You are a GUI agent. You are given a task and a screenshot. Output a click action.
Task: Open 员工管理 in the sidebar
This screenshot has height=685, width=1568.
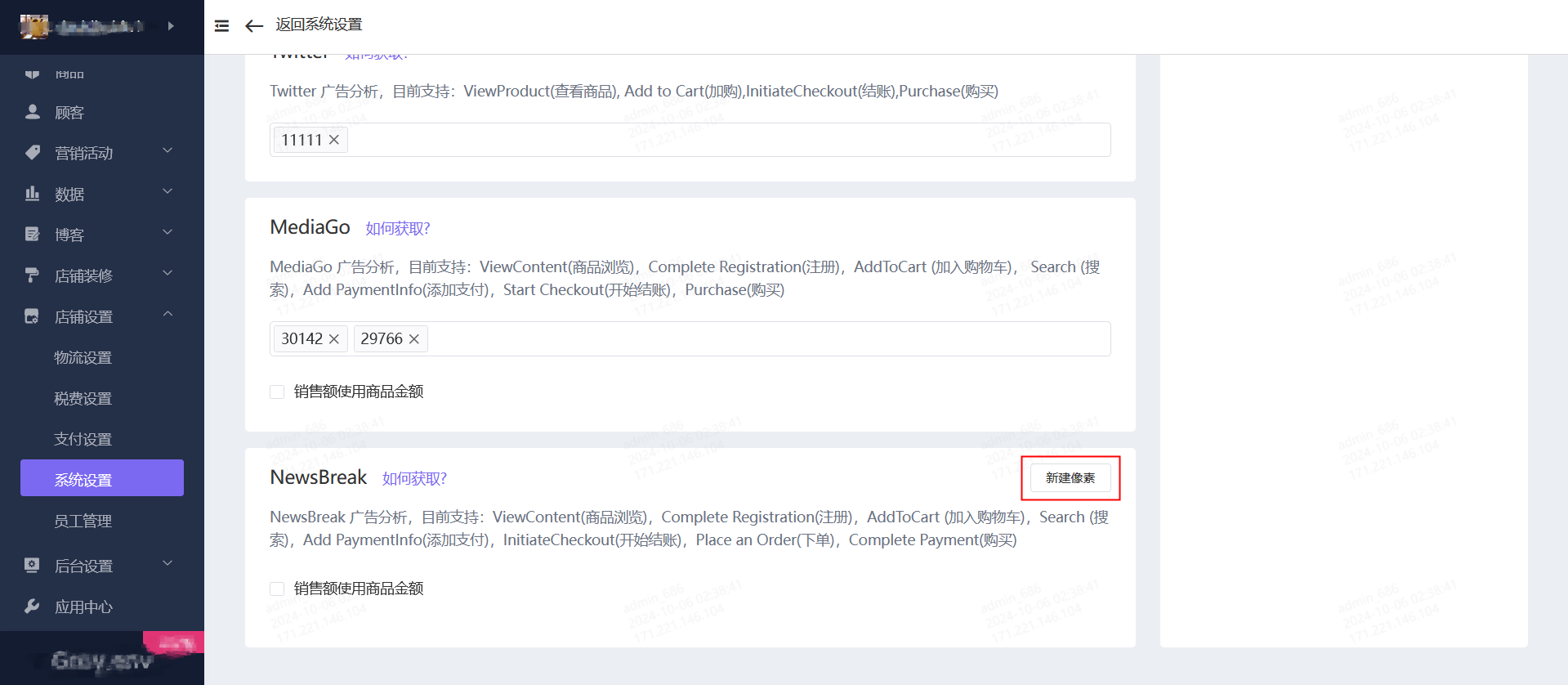(83, 521)
